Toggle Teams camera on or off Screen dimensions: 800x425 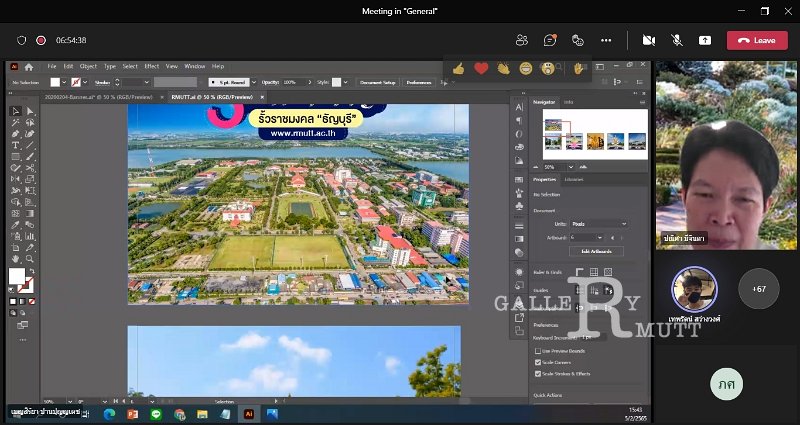coord(648,40)
